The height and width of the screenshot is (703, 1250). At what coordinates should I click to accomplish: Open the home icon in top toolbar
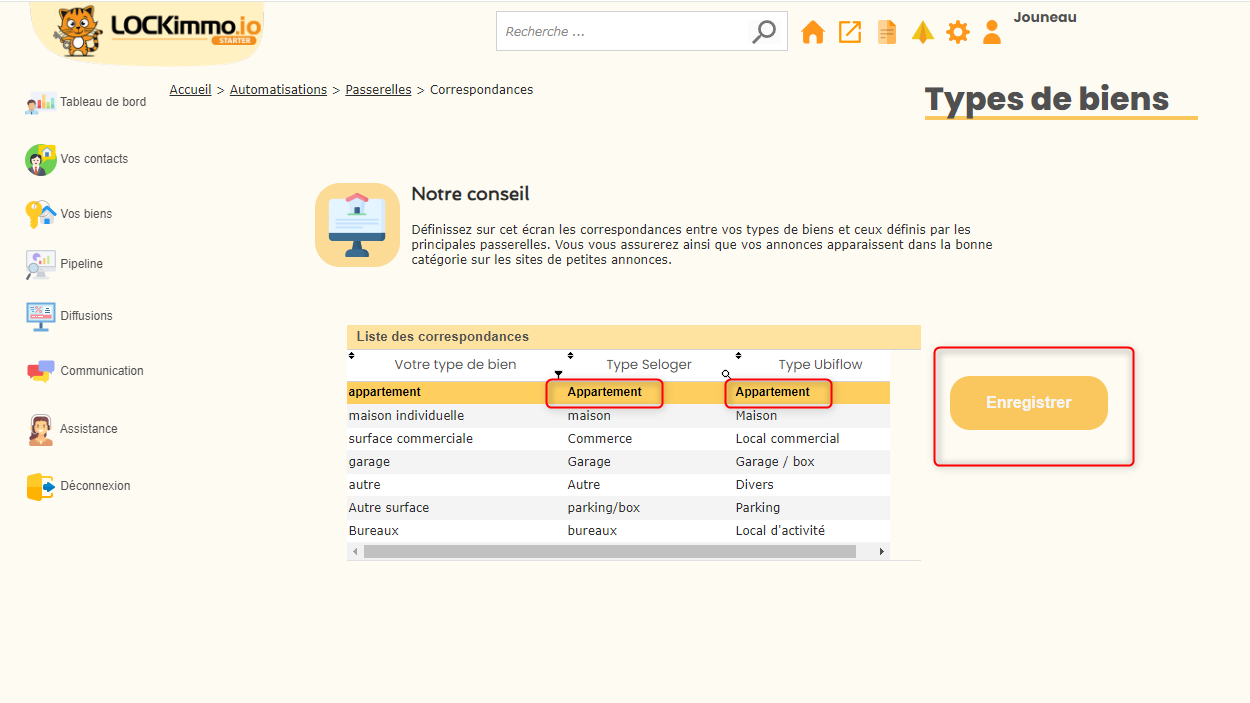[813, 32]
